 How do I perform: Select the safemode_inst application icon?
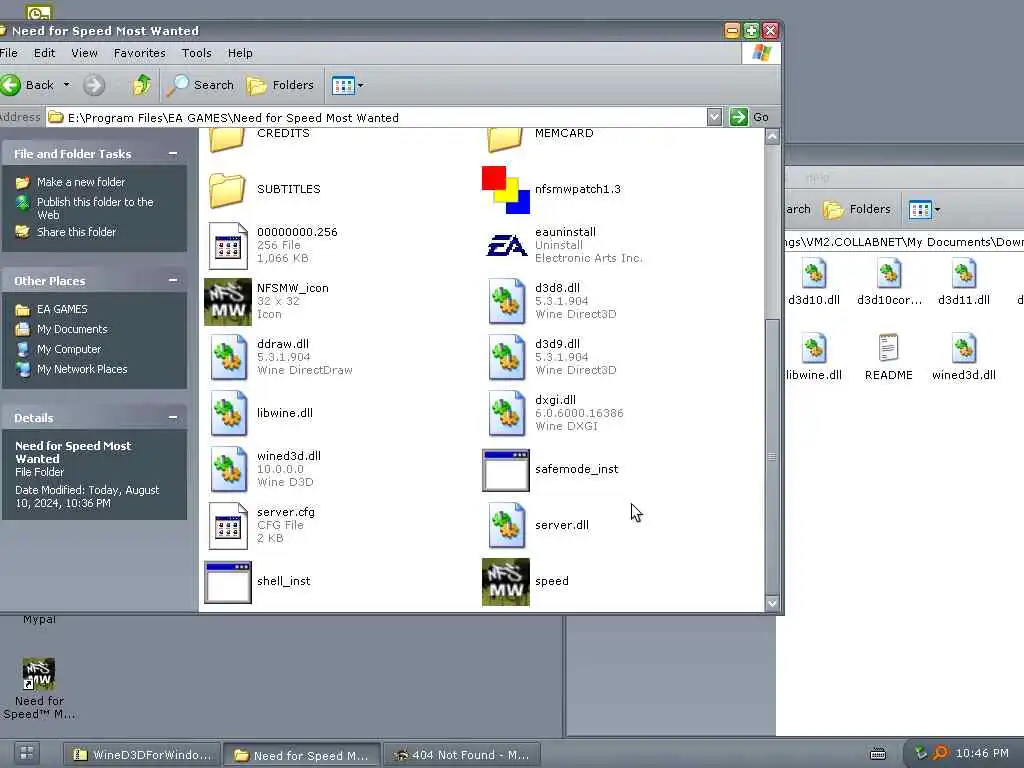coord(505,470)
